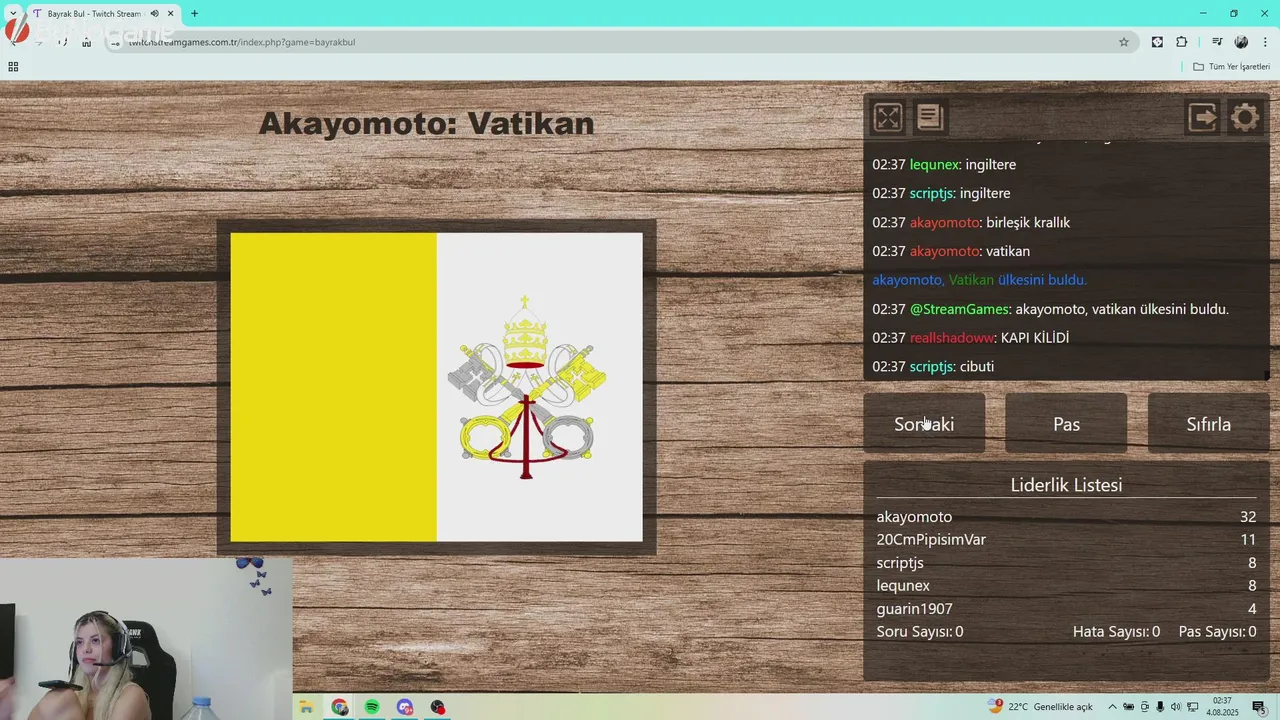The image size is (1280, 720).
Task: Click akayomoto's score 32
Action: (1248, 517)
